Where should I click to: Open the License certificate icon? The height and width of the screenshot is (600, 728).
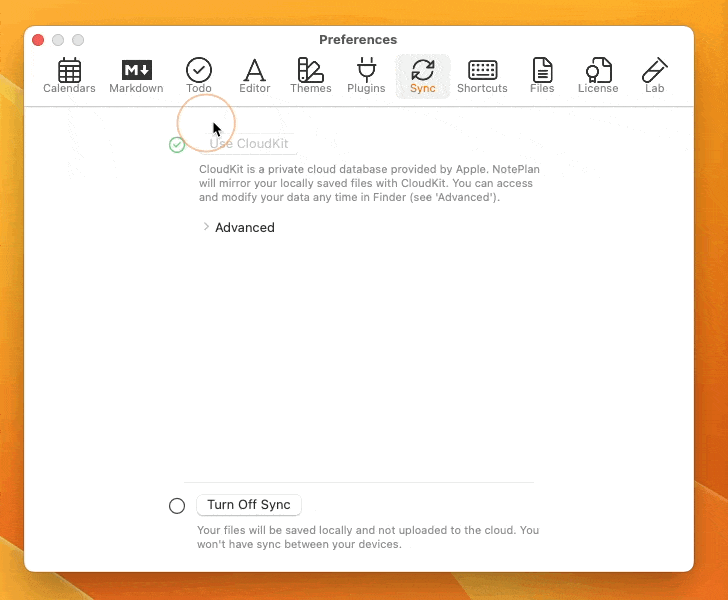[598, 70]
